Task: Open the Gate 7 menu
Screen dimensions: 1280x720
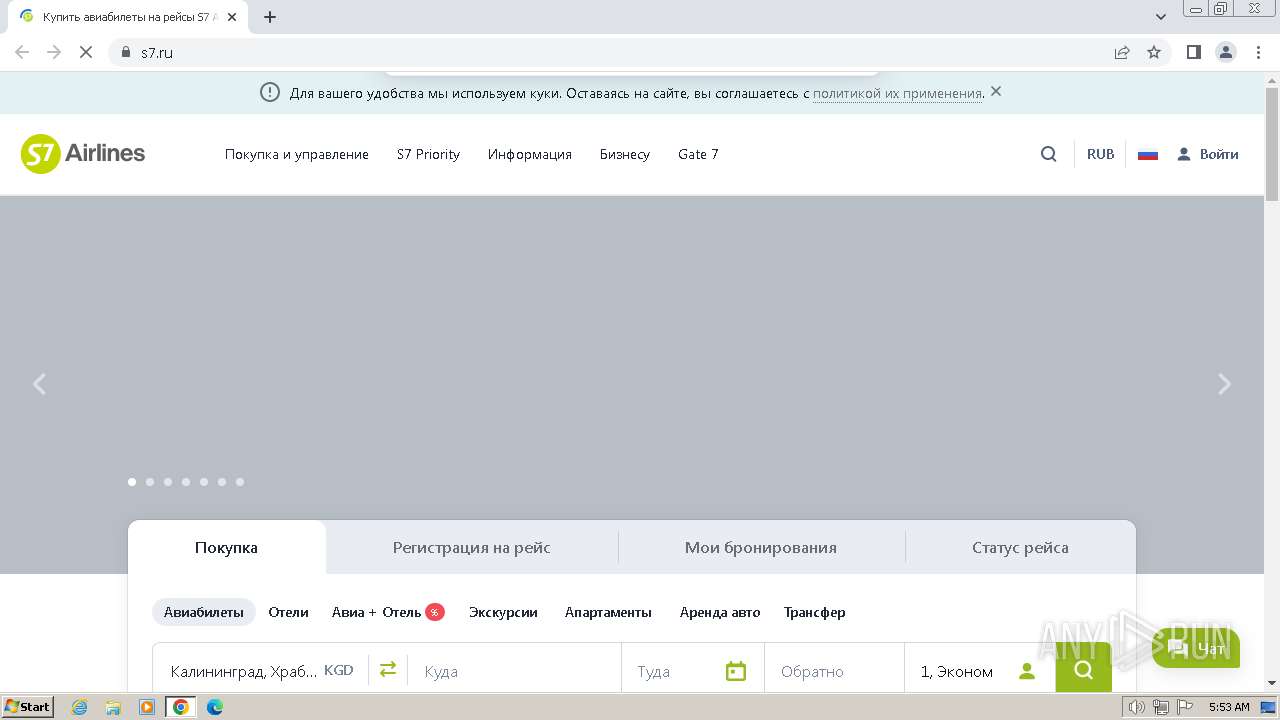Action: (x=698, y=154)
